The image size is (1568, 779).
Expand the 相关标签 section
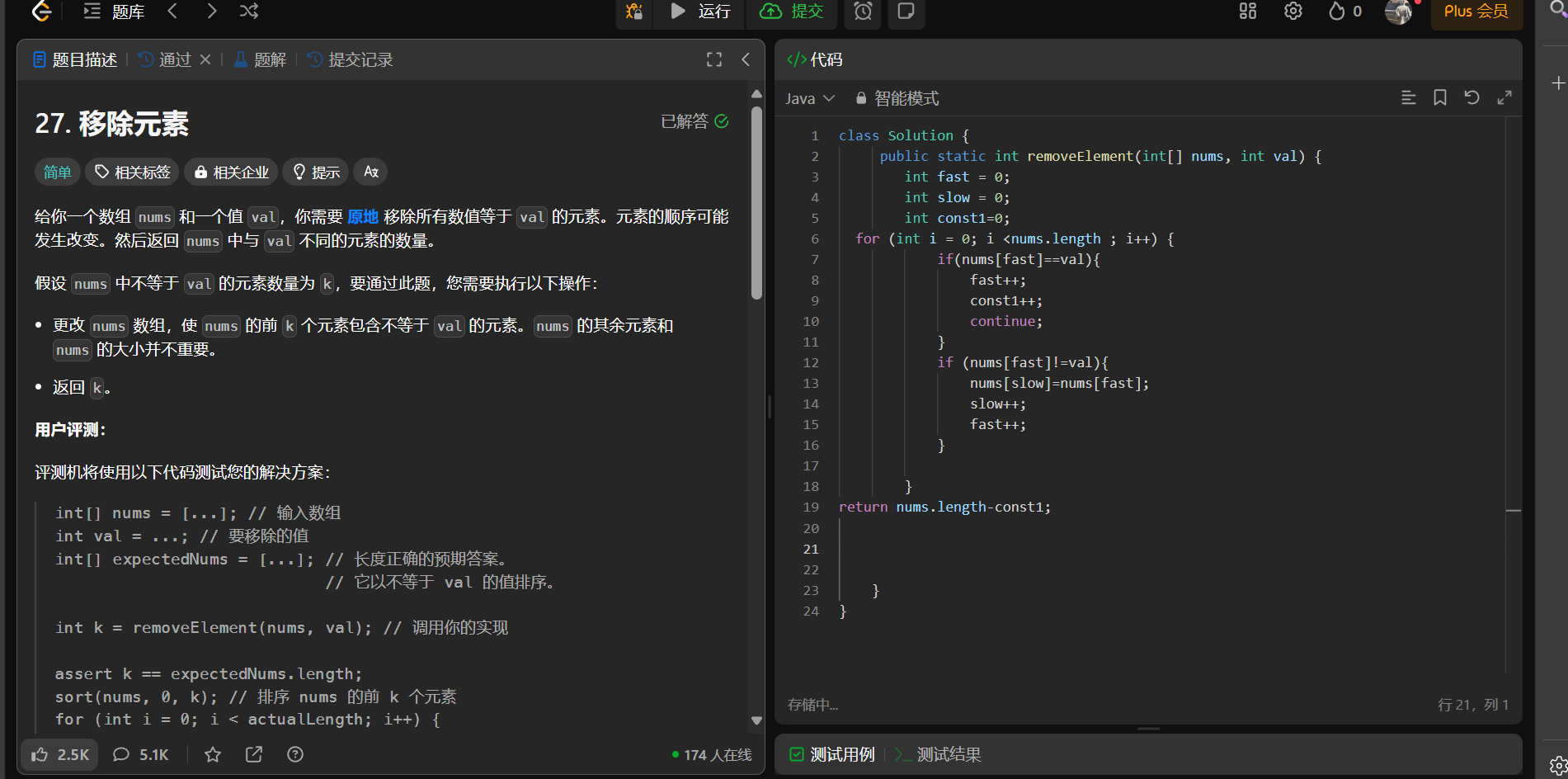[132, 172]
